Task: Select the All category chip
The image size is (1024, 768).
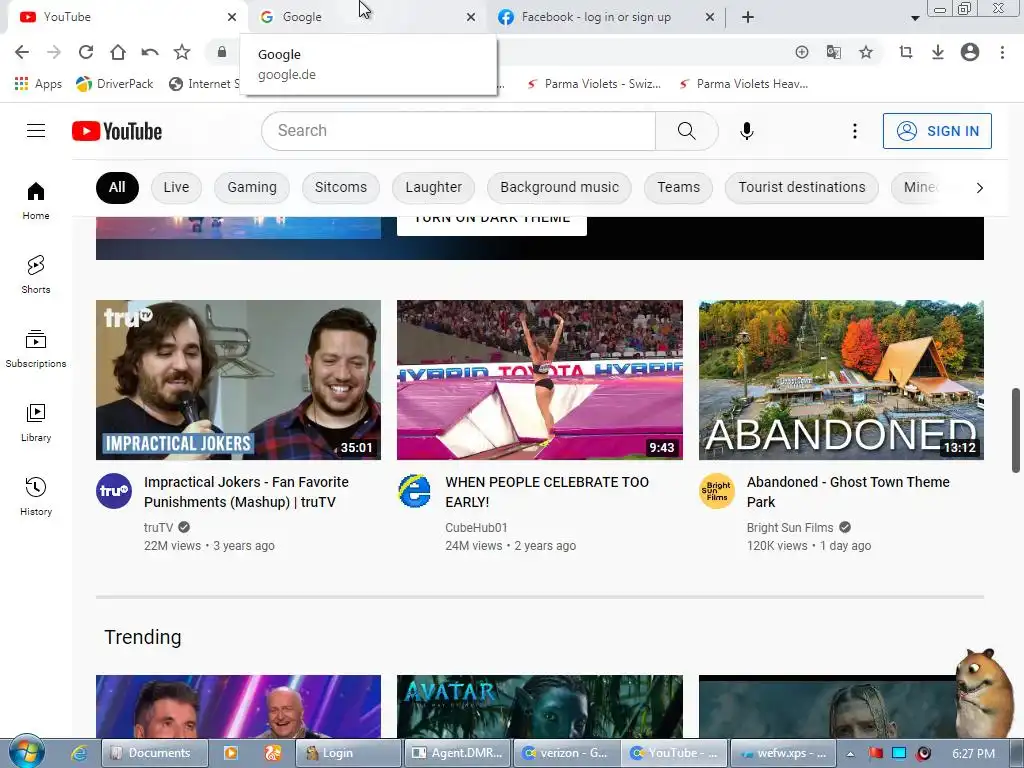Action: click(x=117, y=187)
